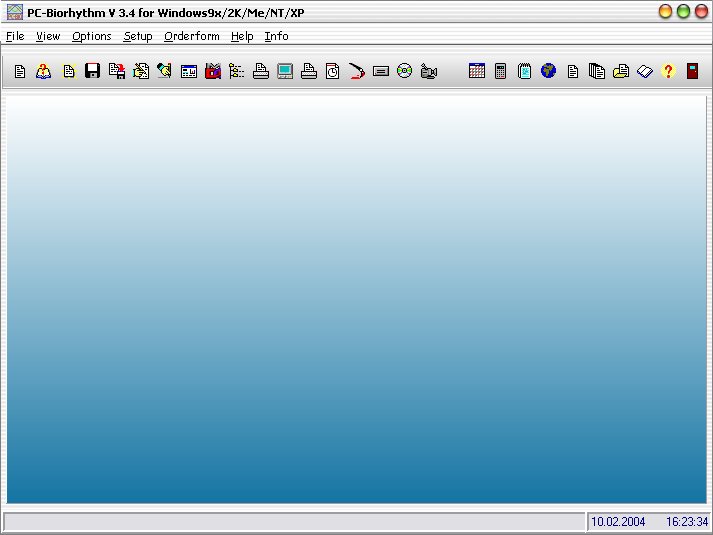This screenshot has width=713, height=535.
Task: Click the video camera icon
Action: [x=429, y=71]
